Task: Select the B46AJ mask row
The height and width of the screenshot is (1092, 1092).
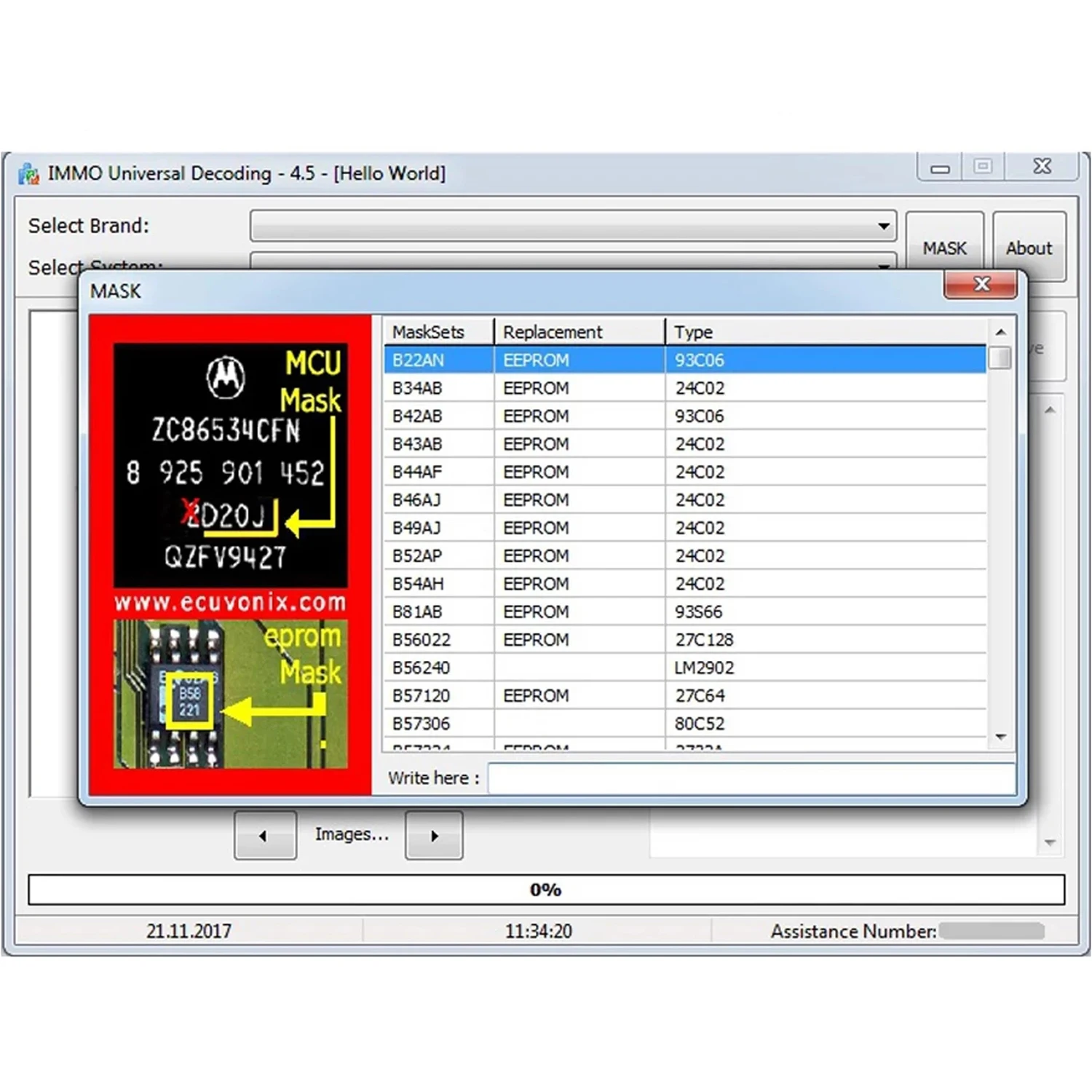Action: point(685,499)
